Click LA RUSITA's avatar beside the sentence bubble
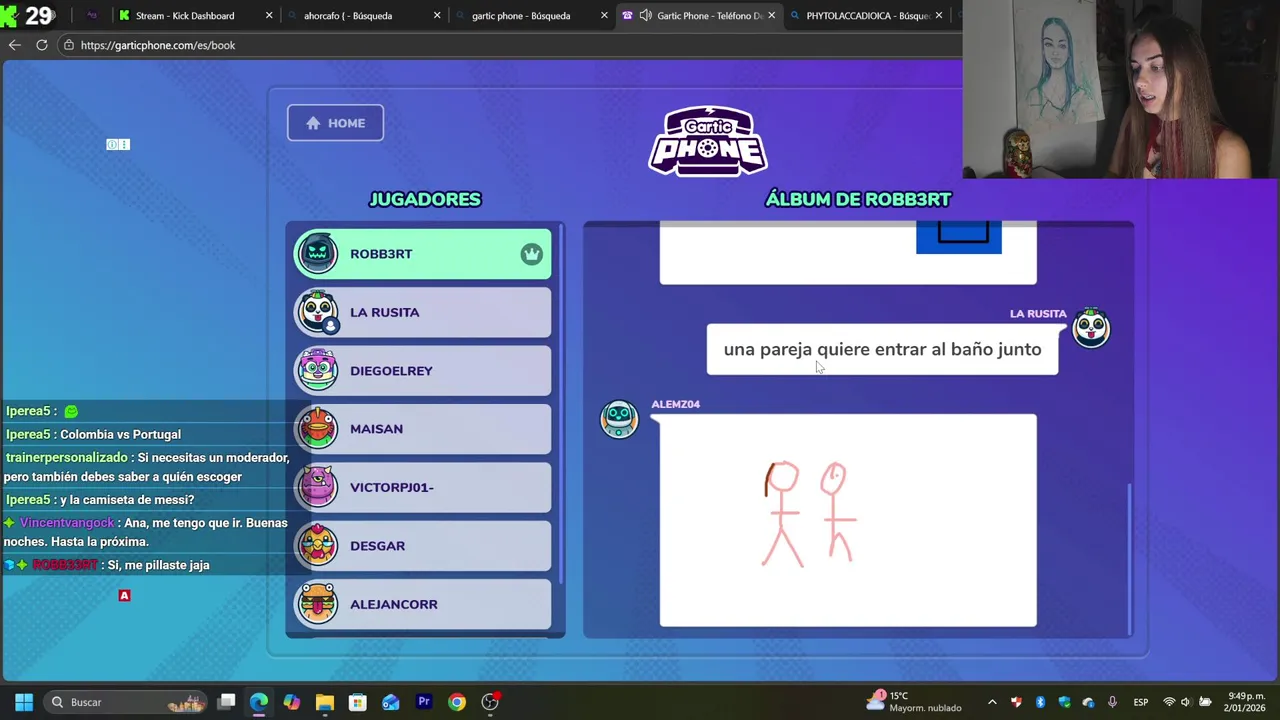1280x720 pixels. click(x=1091, y=328)
